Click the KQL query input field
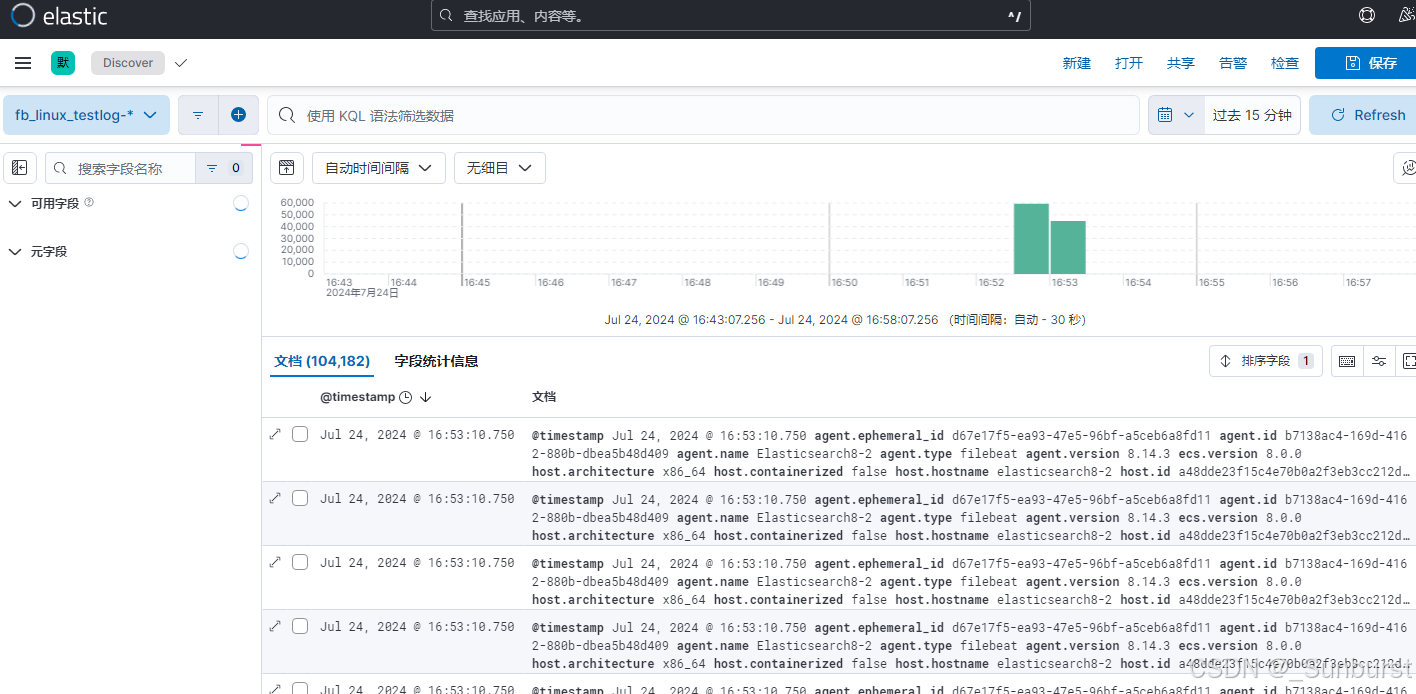 pos(700,114)
